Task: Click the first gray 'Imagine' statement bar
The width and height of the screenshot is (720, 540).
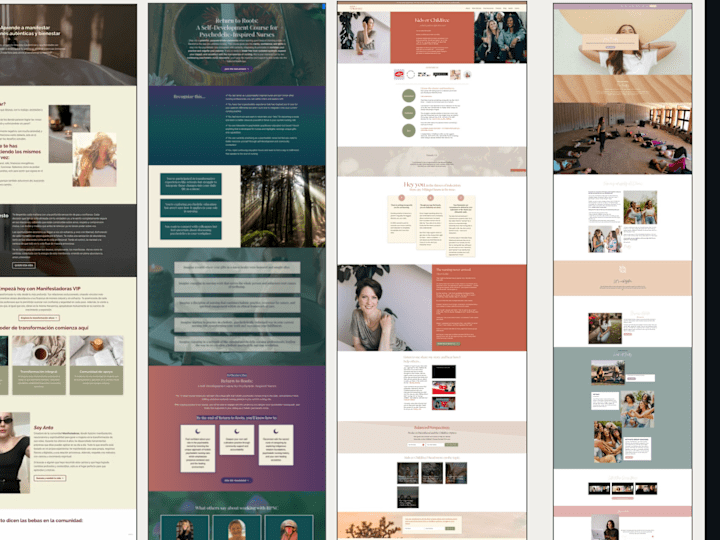Action: [237, 267]
